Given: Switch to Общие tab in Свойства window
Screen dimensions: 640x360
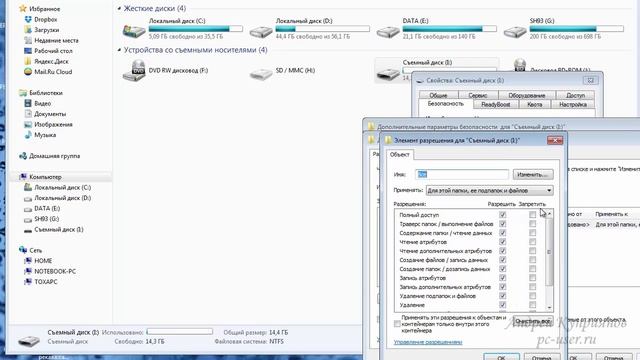Looking at the screenshot, I should [438, 95].
